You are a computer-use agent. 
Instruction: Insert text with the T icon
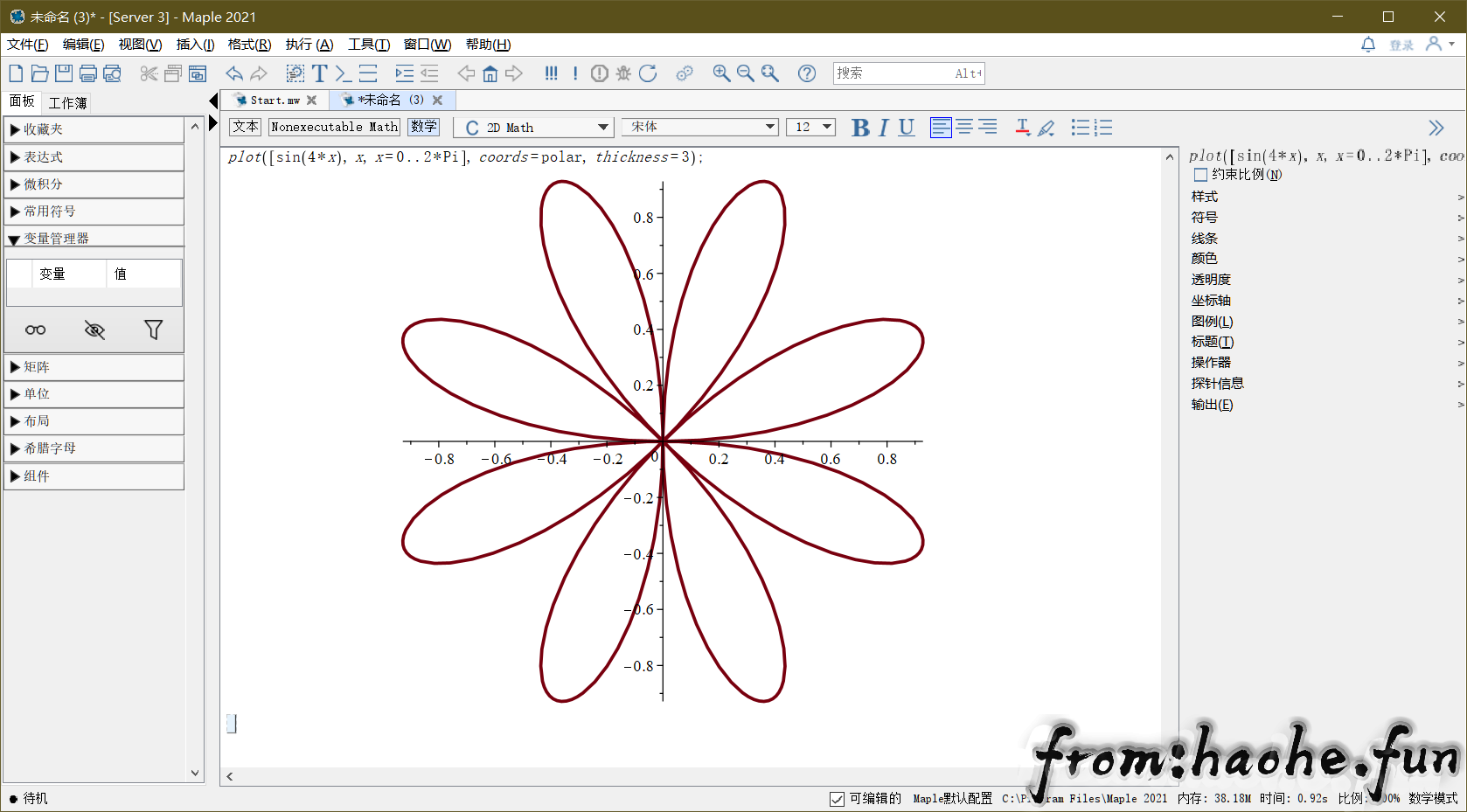coord(319,73)
